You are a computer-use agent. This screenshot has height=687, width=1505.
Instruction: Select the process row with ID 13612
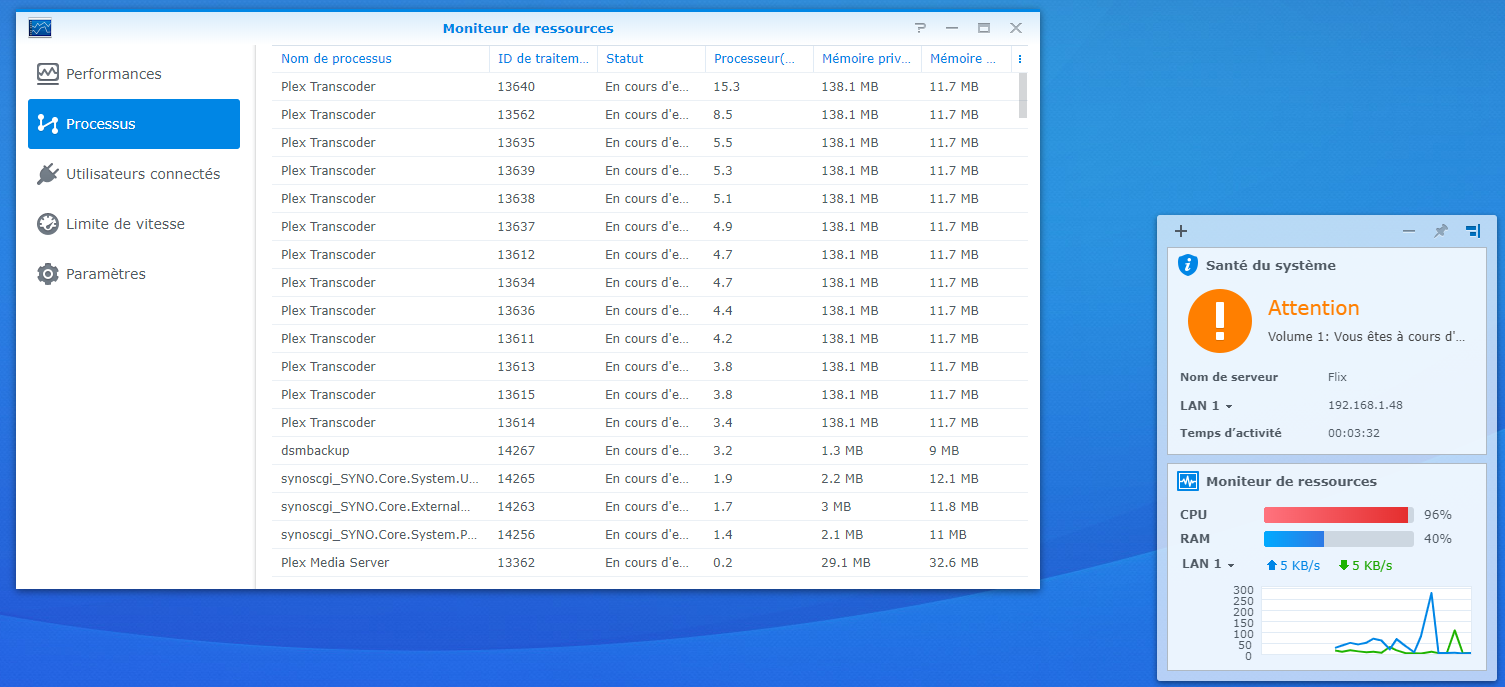(x=650, y=255)
